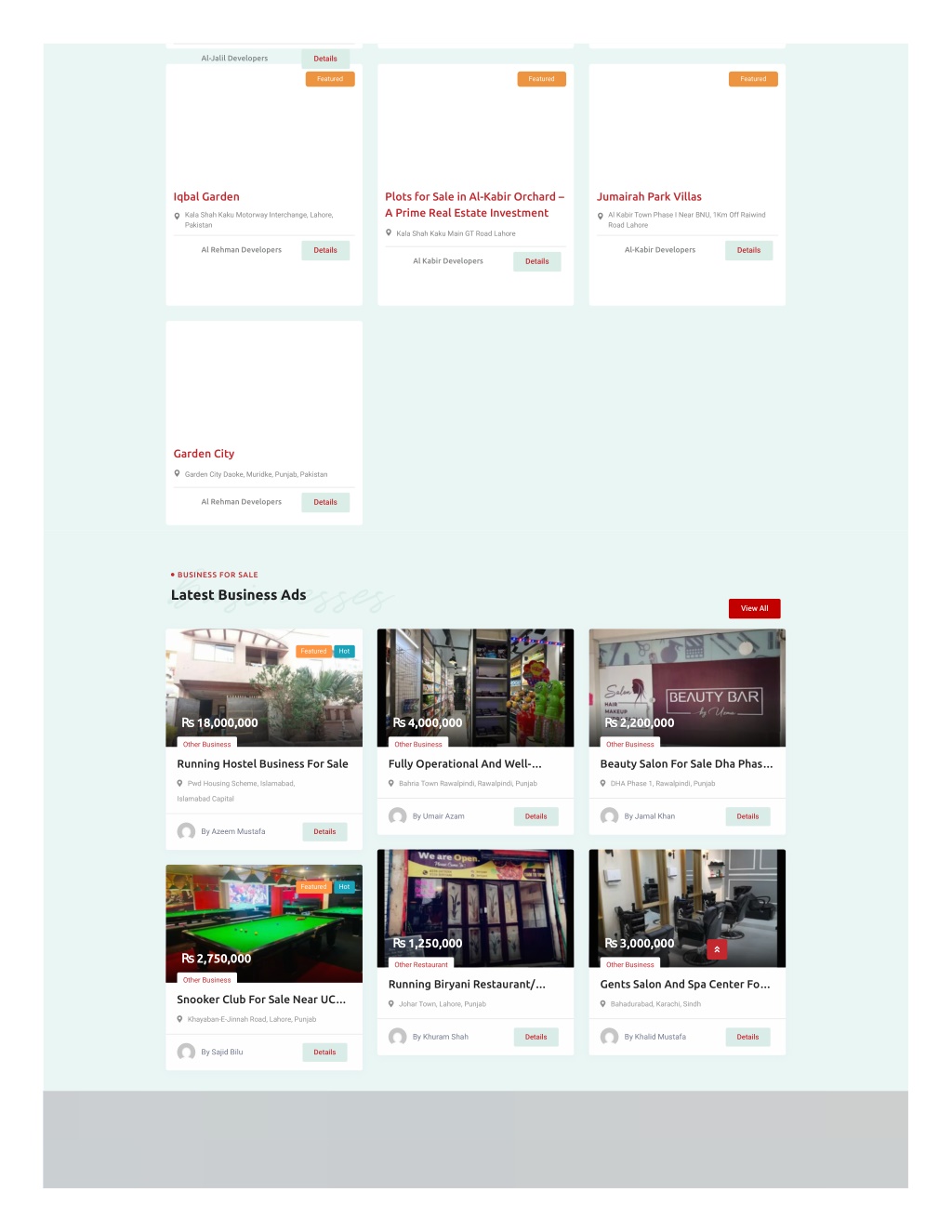Click Other Business tag on Snooker Club card
Screen dimensions: 952x1232
207,980
